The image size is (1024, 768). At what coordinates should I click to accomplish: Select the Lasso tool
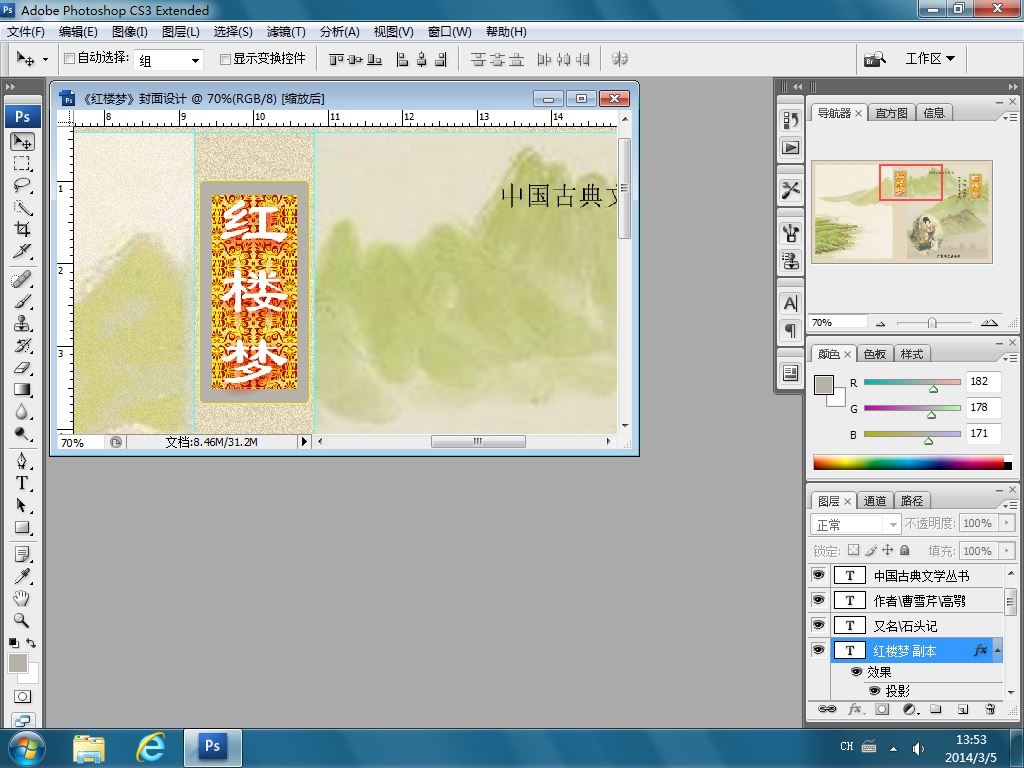tap(22, 185)
